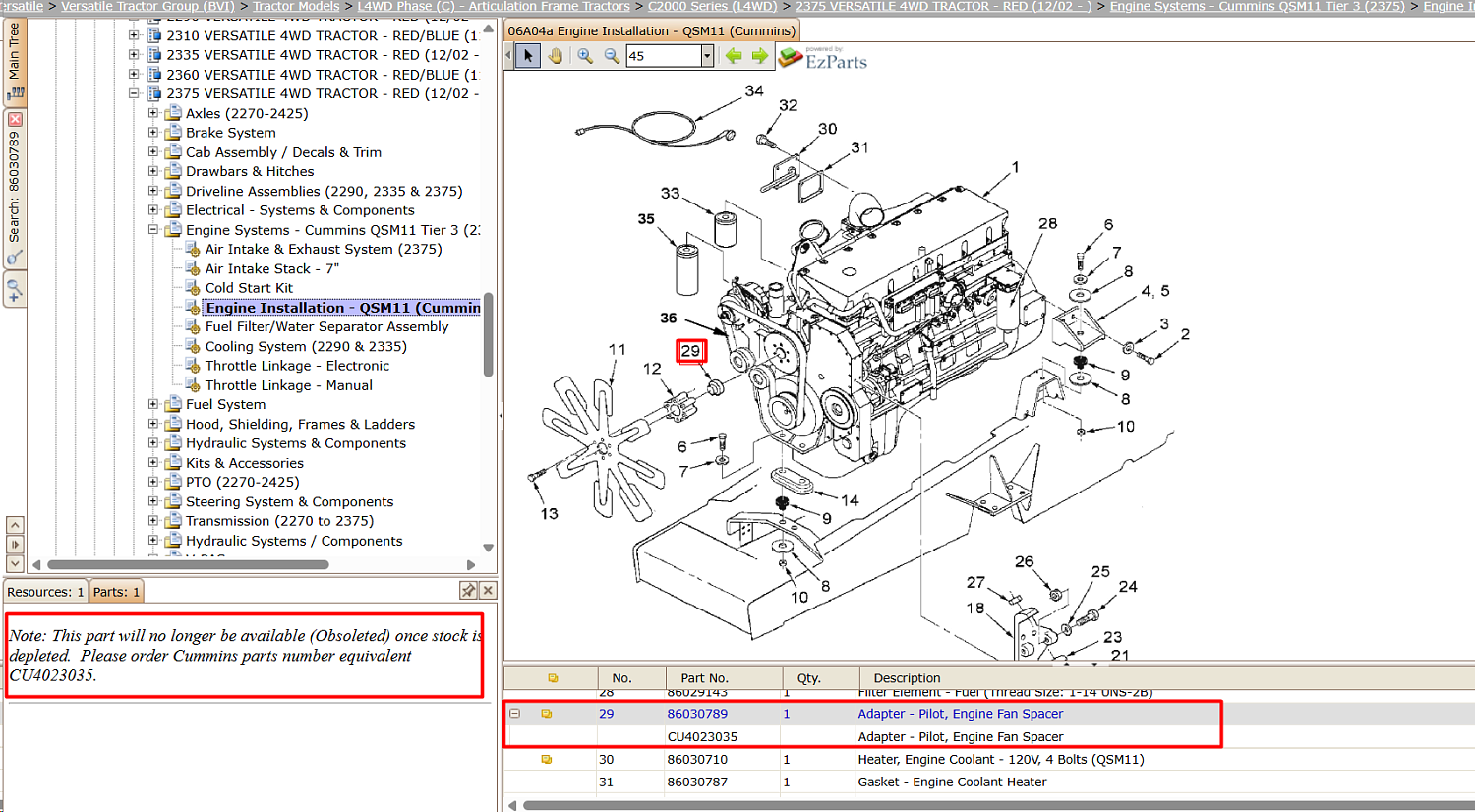
Task: Open Fuel Filter/Water Separator Assembly tree item
Action: (326, 326)
